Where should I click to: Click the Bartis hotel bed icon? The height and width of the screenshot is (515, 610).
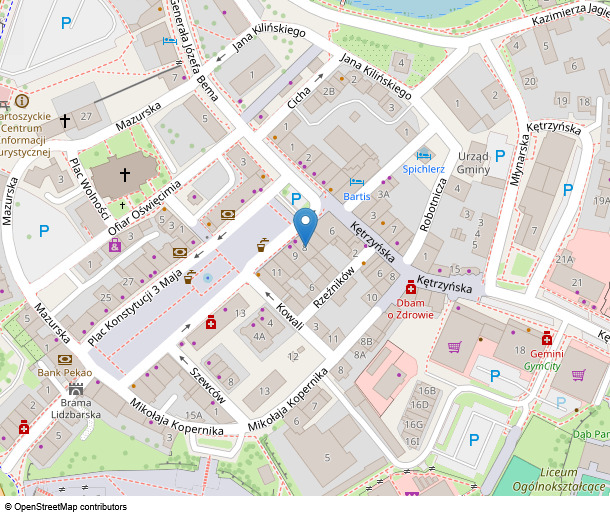(357, 182)
